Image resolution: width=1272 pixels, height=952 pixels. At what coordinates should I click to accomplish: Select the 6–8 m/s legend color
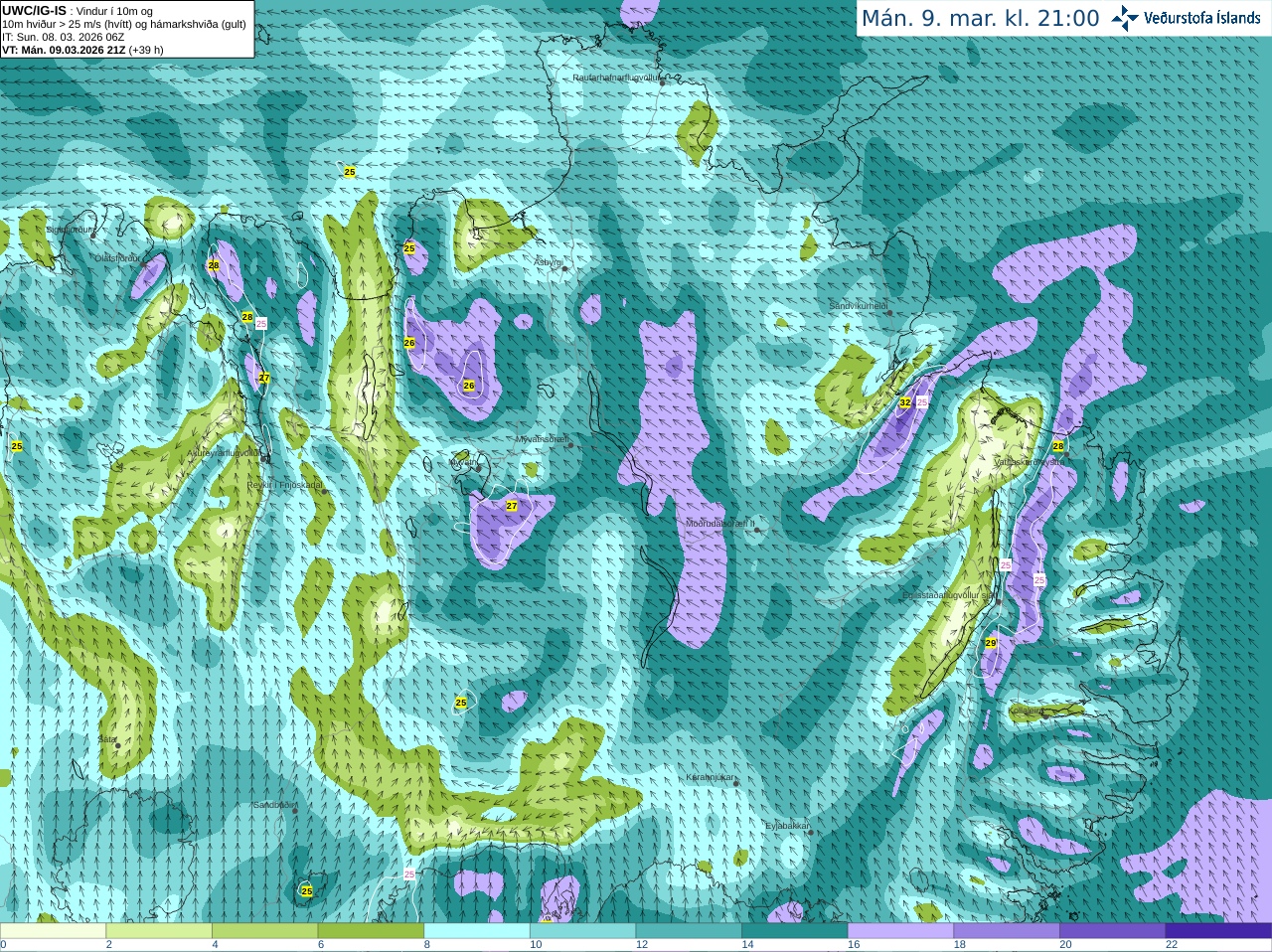pos(371,930)
